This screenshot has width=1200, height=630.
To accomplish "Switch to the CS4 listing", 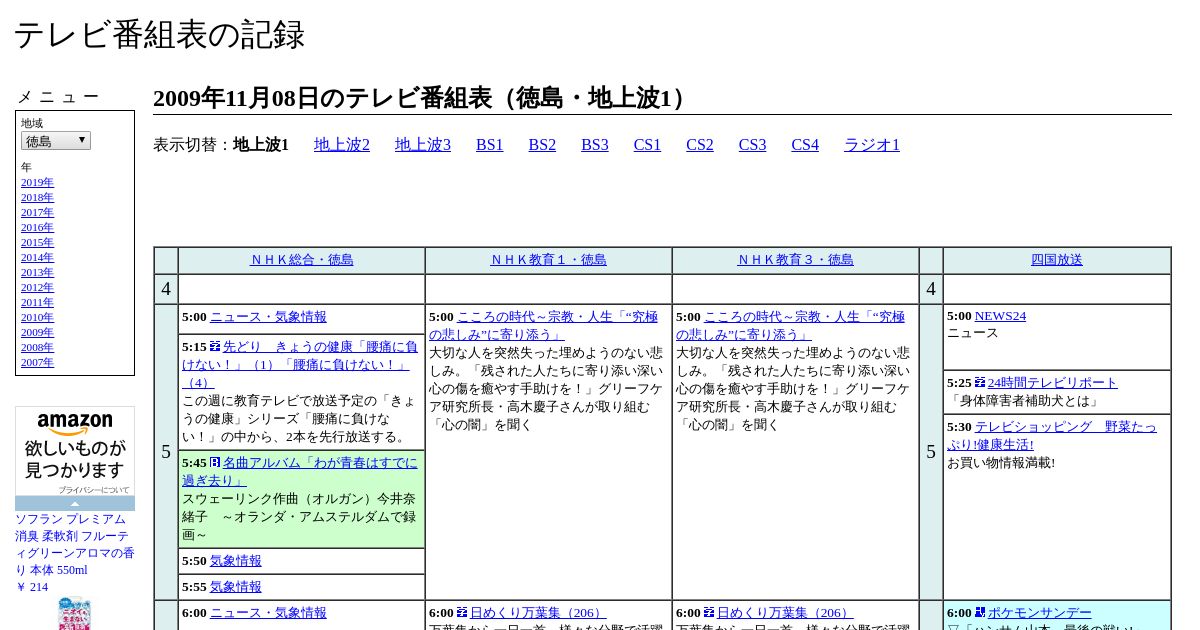I will pos(805,145).
